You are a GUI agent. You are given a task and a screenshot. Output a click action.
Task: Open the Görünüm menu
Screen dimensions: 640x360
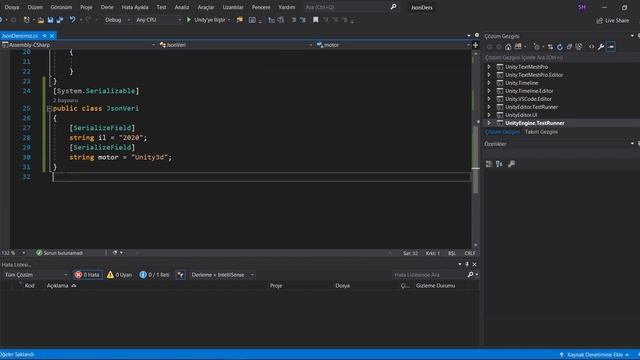point(61,7)
